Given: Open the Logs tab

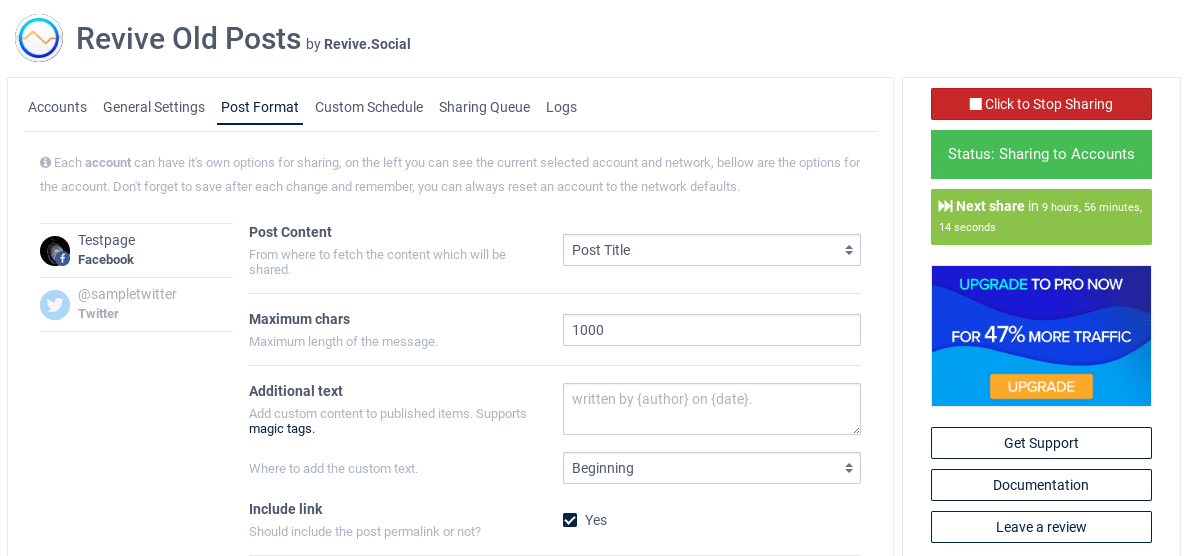Looking at the screenshot, I should [x=561, y=107].
